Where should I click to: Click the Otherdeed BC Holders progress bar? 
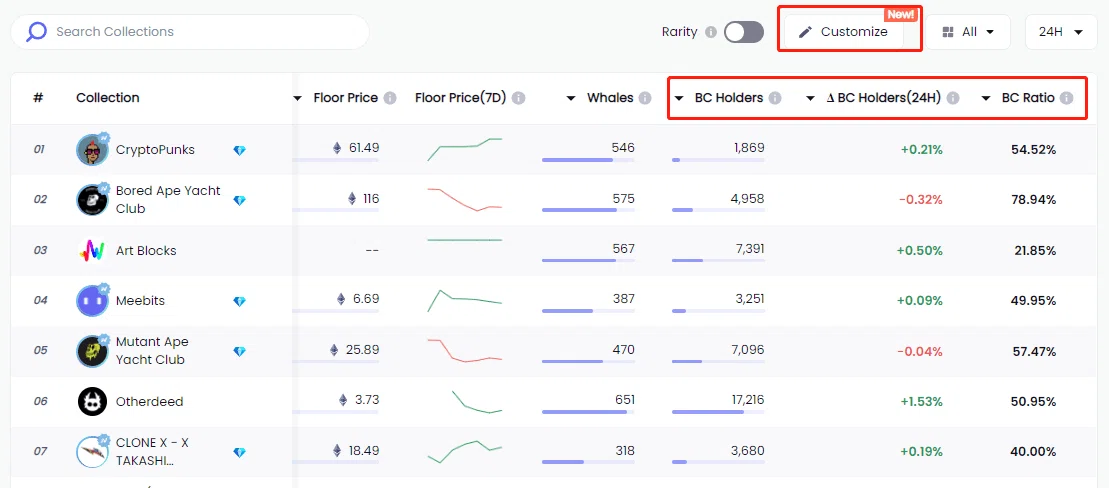[718, 412]
